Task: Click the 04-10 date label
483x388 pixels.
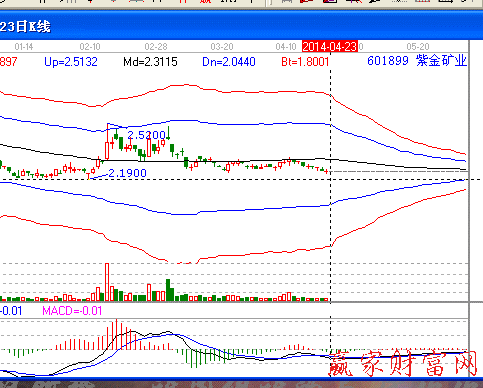Action: tap(286, 47)
